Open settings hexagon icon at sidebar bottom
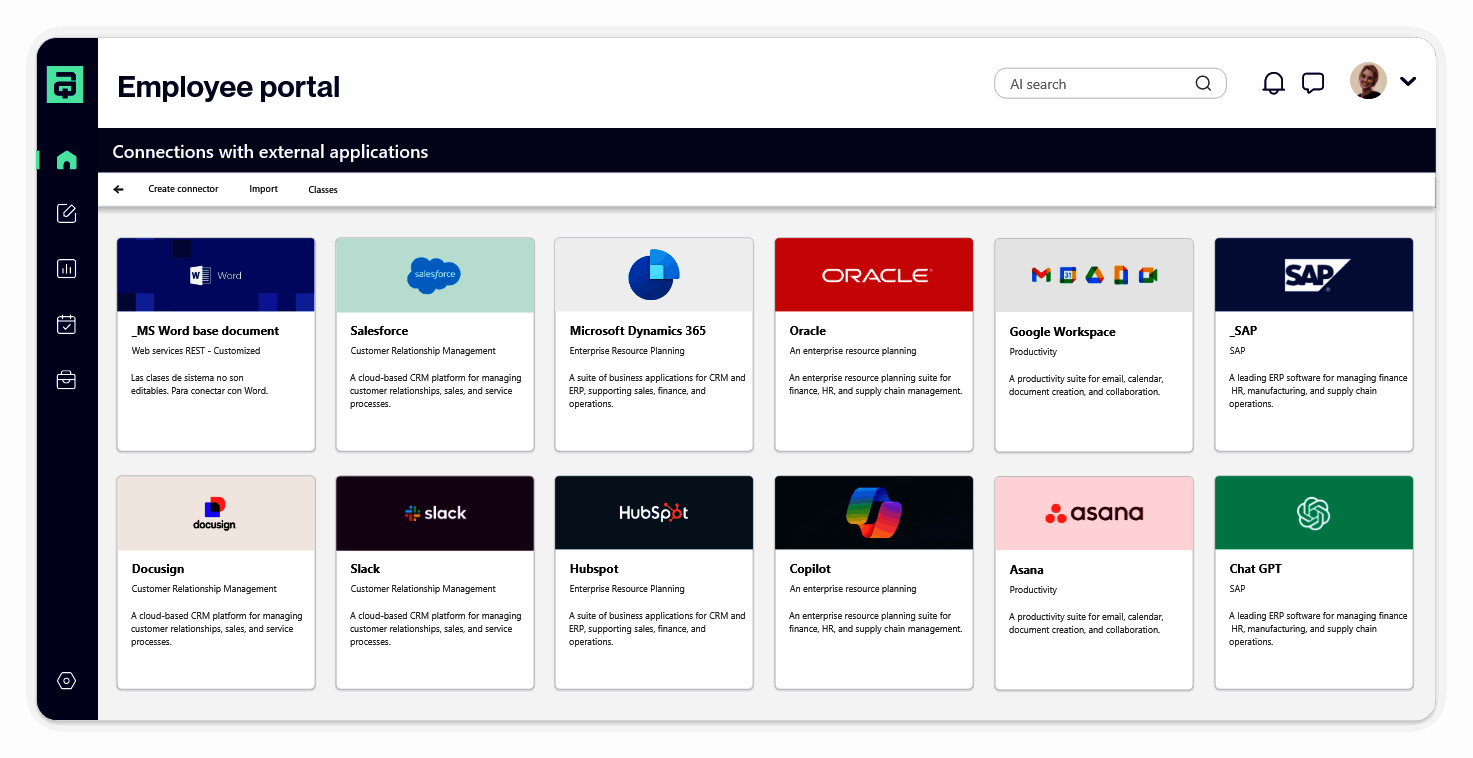Viewport: 1473px width, 758px height. [67, 681]
